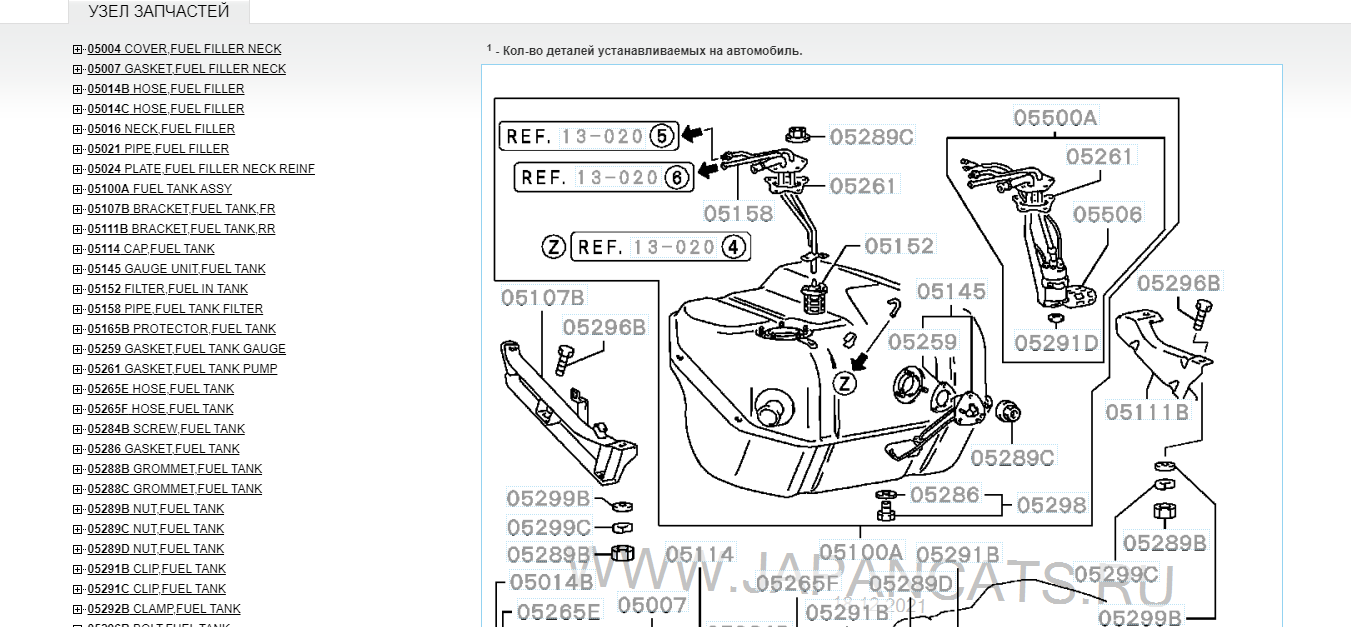
Task: Click diagram label 05107B front bracket
Action: (542, 297)
